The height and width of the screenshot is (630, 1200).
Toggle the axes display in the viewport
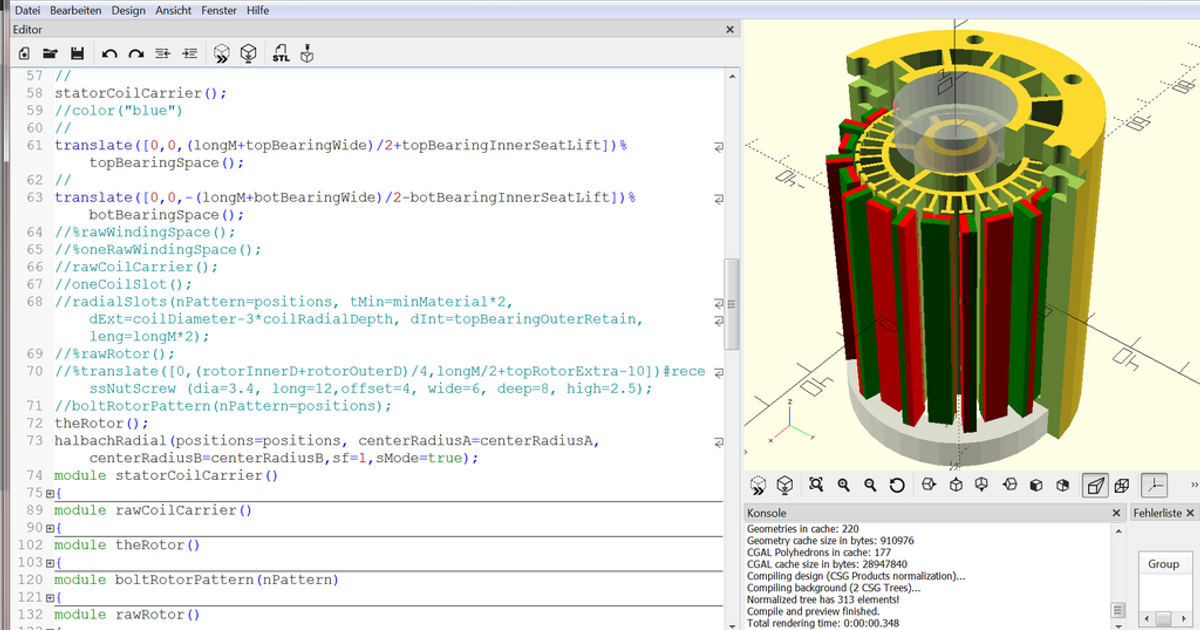[1154, 485]
